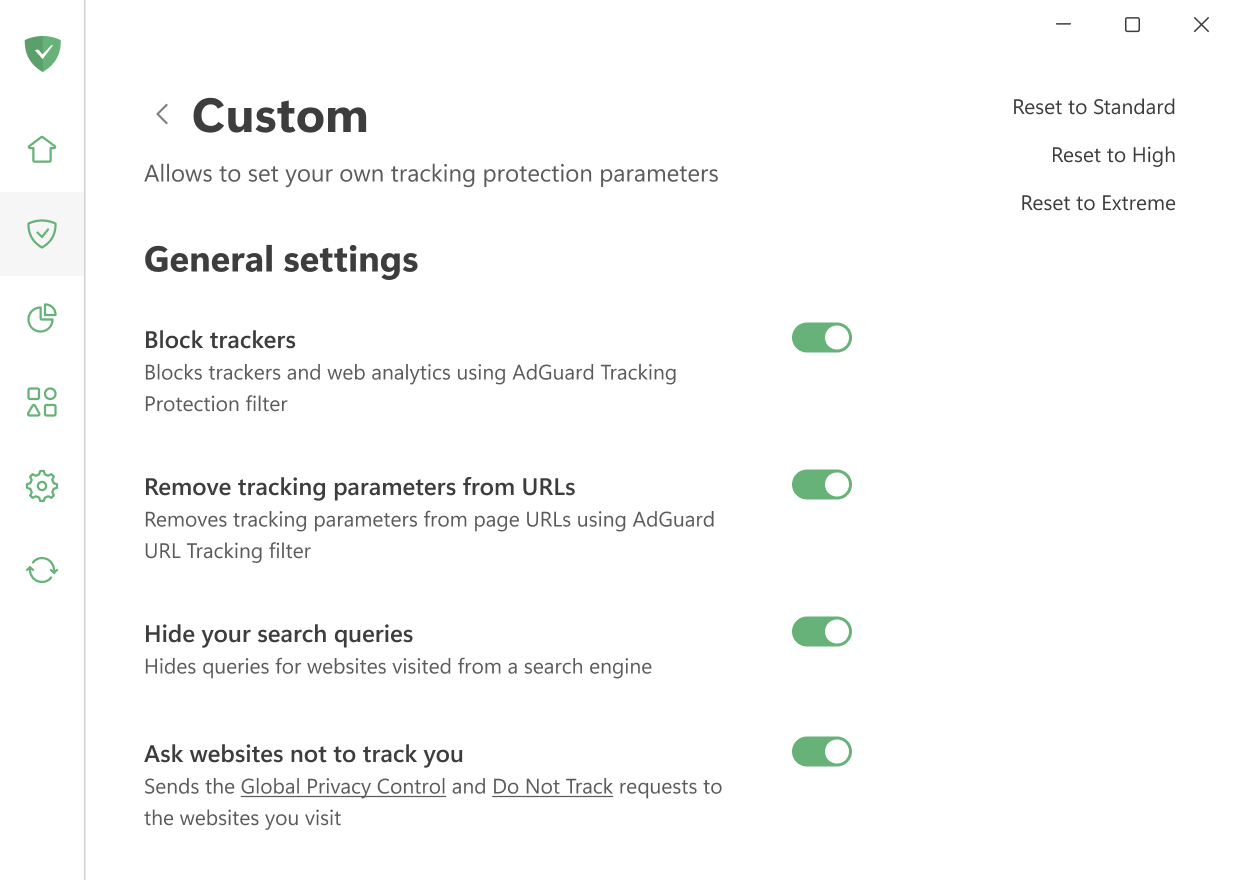Turn off Hide your search queries
1236x880 pixels.
(x=822, y=631)
